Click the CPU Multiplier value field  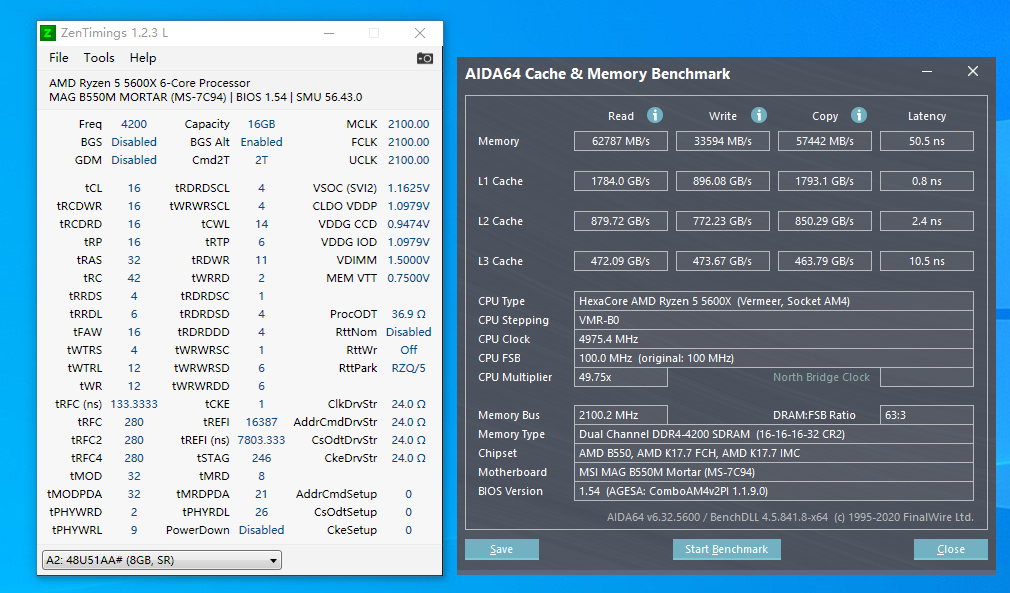620,377
